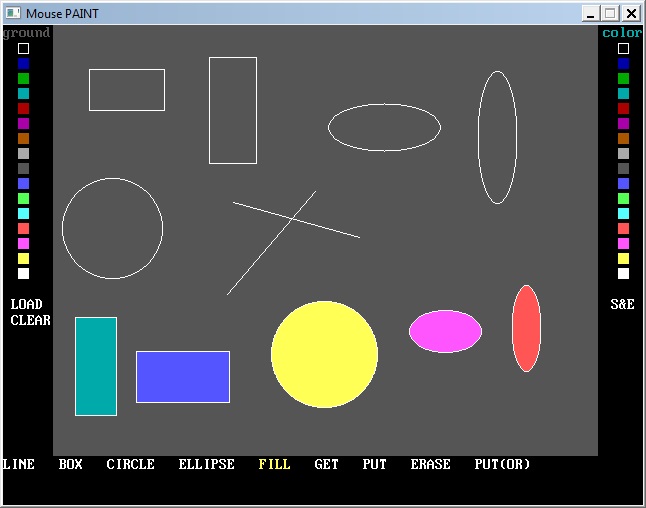This screenshot has height=508, width=646.
Task: Select the GET command
Action: (326, 465)
